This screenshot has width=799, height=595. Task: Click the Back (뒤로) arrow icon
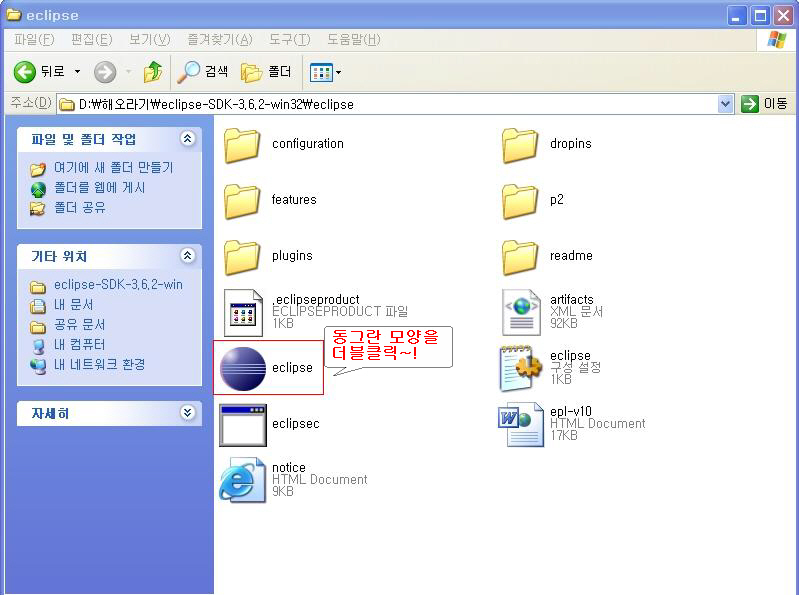click(24, 72)
